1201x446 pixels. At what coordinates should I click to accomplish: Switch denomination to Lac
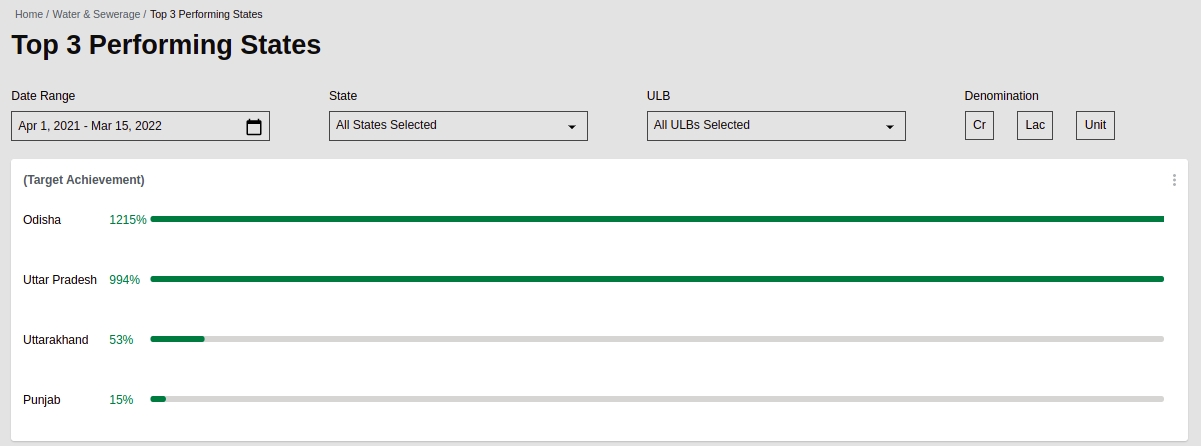tap(1035, 126)
